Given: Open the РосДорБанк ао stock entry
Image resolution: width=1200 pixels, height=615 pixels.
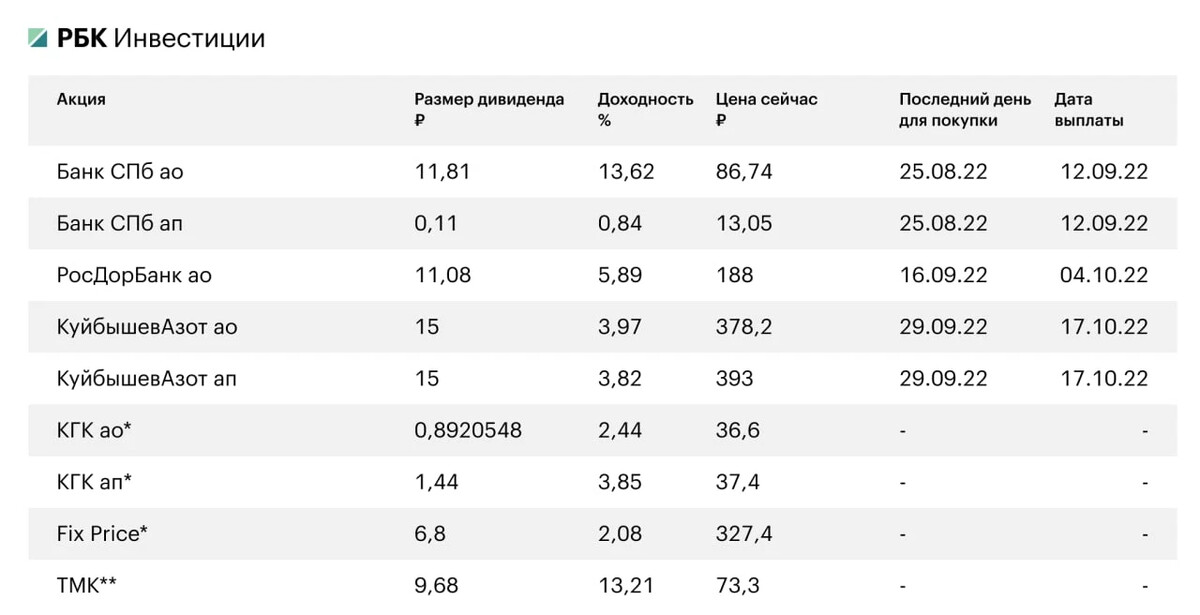Looking at the screenshot, I should [134, 276].
